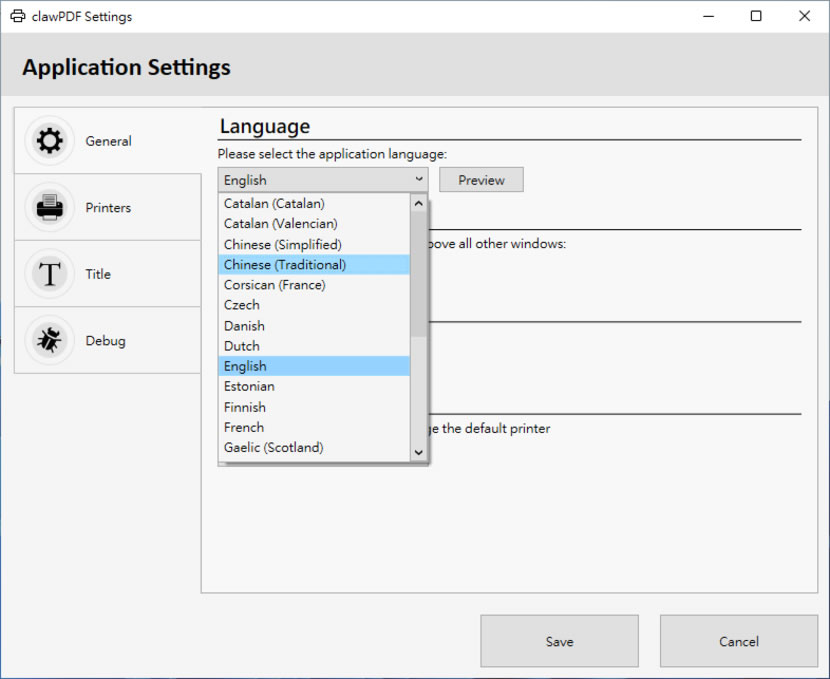The height and width of the screenshot is (679, 830).
Task: Open Debug section via bug icon
Action: (49, 340)
